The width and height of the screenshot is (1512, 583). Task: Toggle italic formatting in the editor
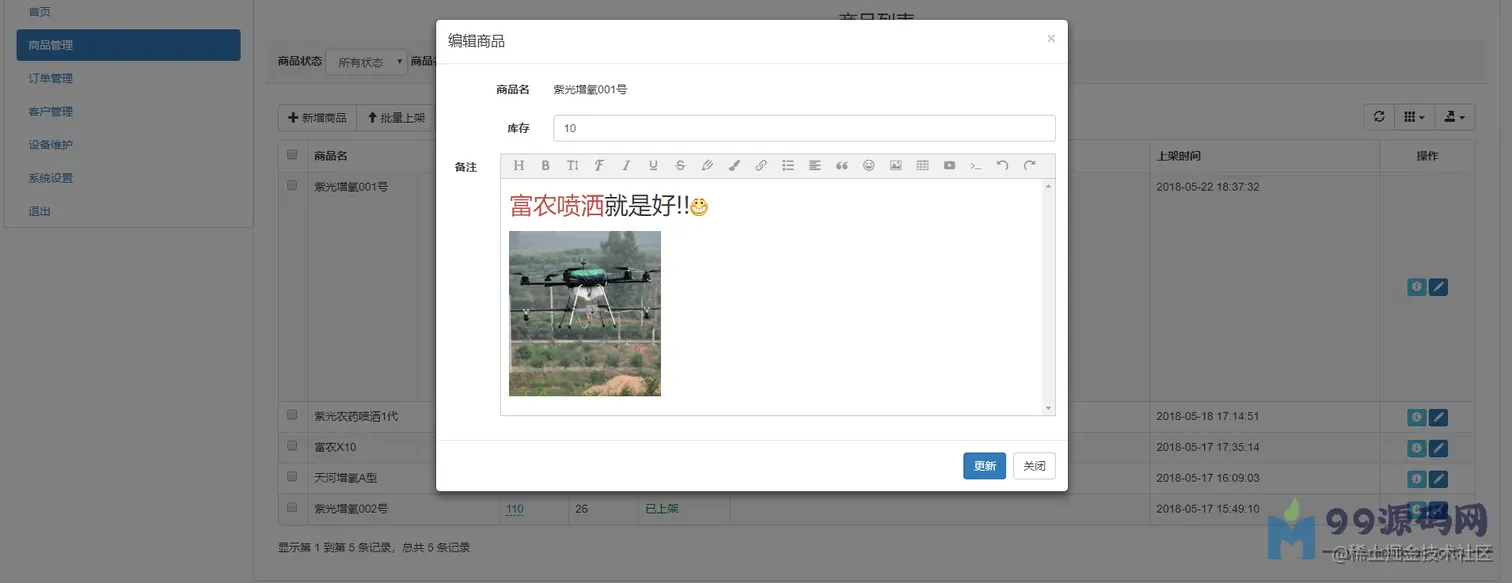tap(626, 166)
